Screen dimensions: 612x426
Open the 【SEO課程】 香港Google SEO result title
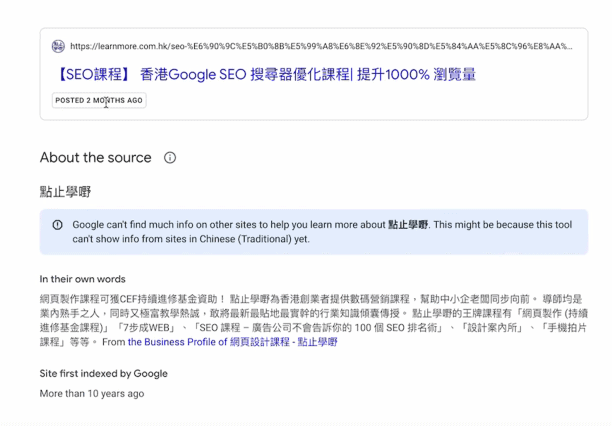(264, 74)
